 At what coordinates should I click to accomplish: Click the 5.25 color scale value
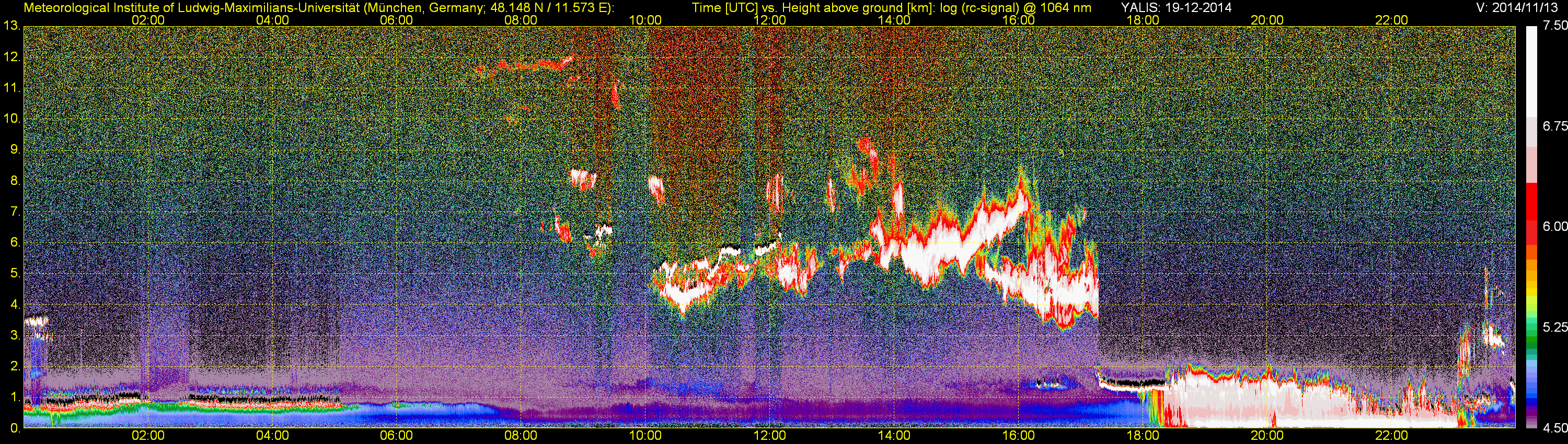coord(1554,327)
